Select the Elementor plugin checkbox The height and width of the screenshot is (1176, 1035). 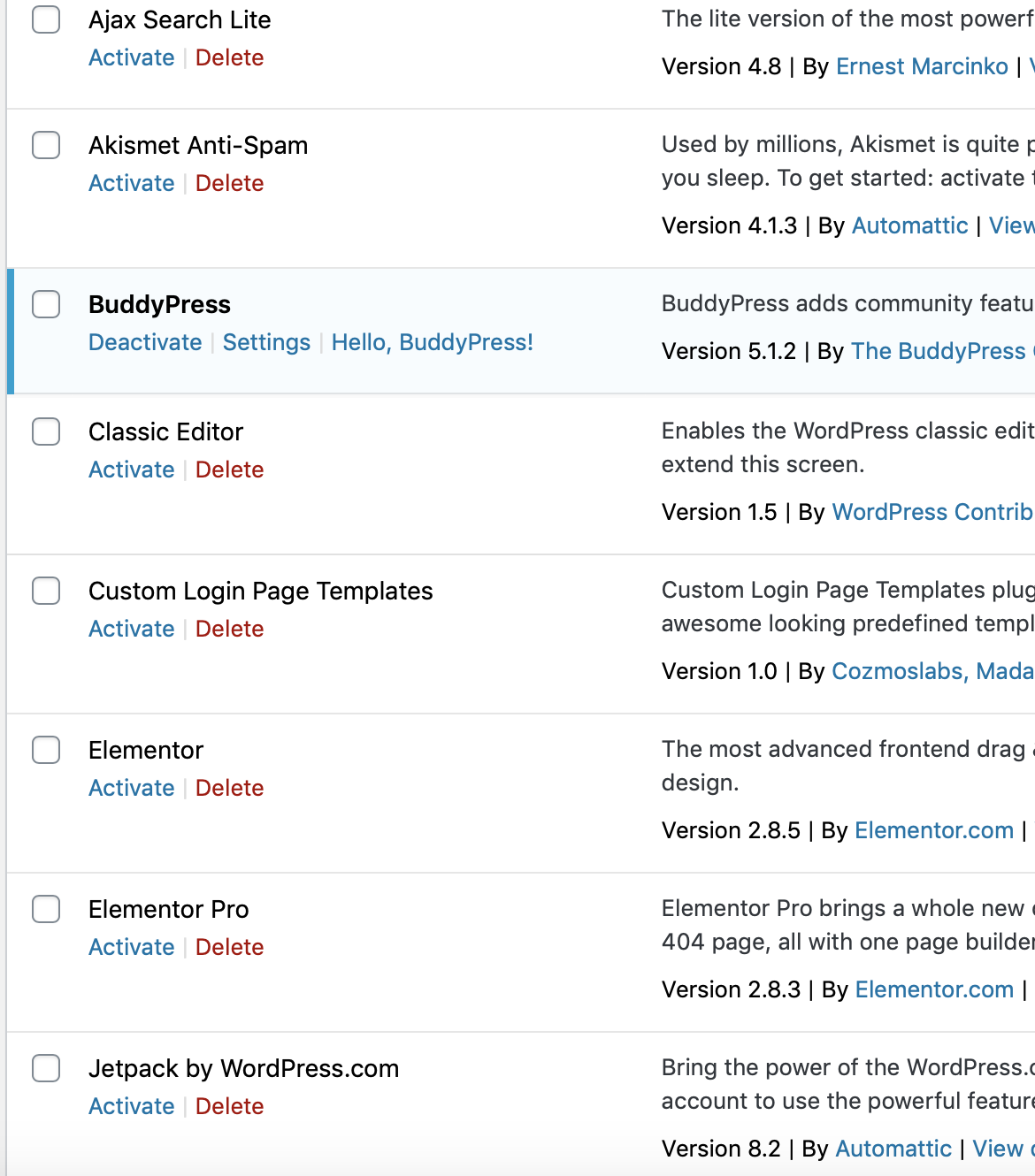click(46, 750)
